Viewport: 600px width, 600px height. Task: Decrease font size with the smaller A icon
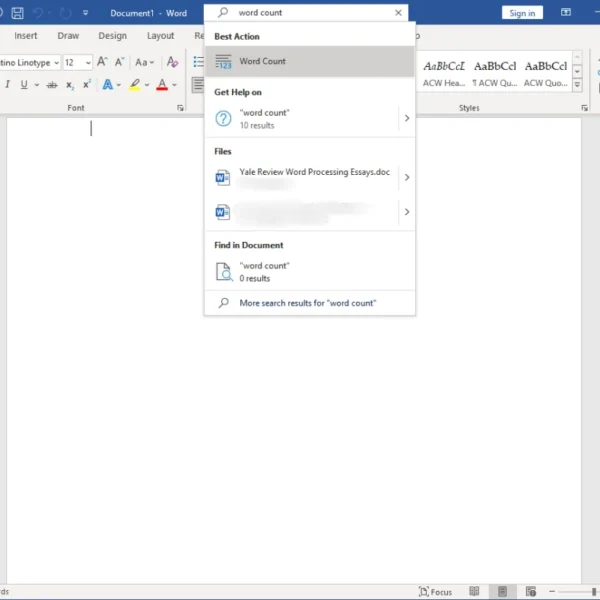pos(120,62)
